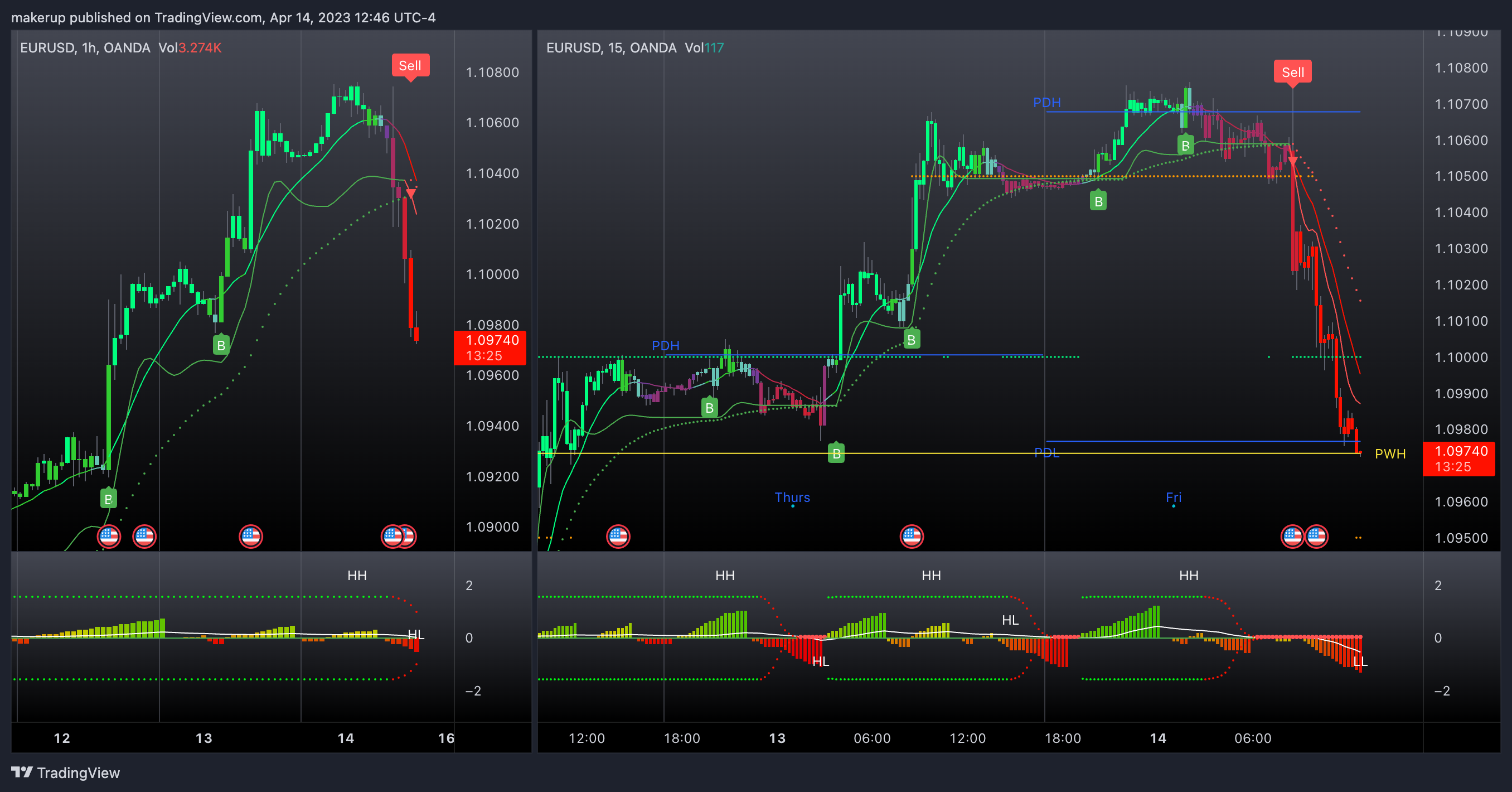This screenshot has width=1512, height=792.
Task: Click 1.09500 on the 15-minute price axis
Action: [x=1461, y=538]
